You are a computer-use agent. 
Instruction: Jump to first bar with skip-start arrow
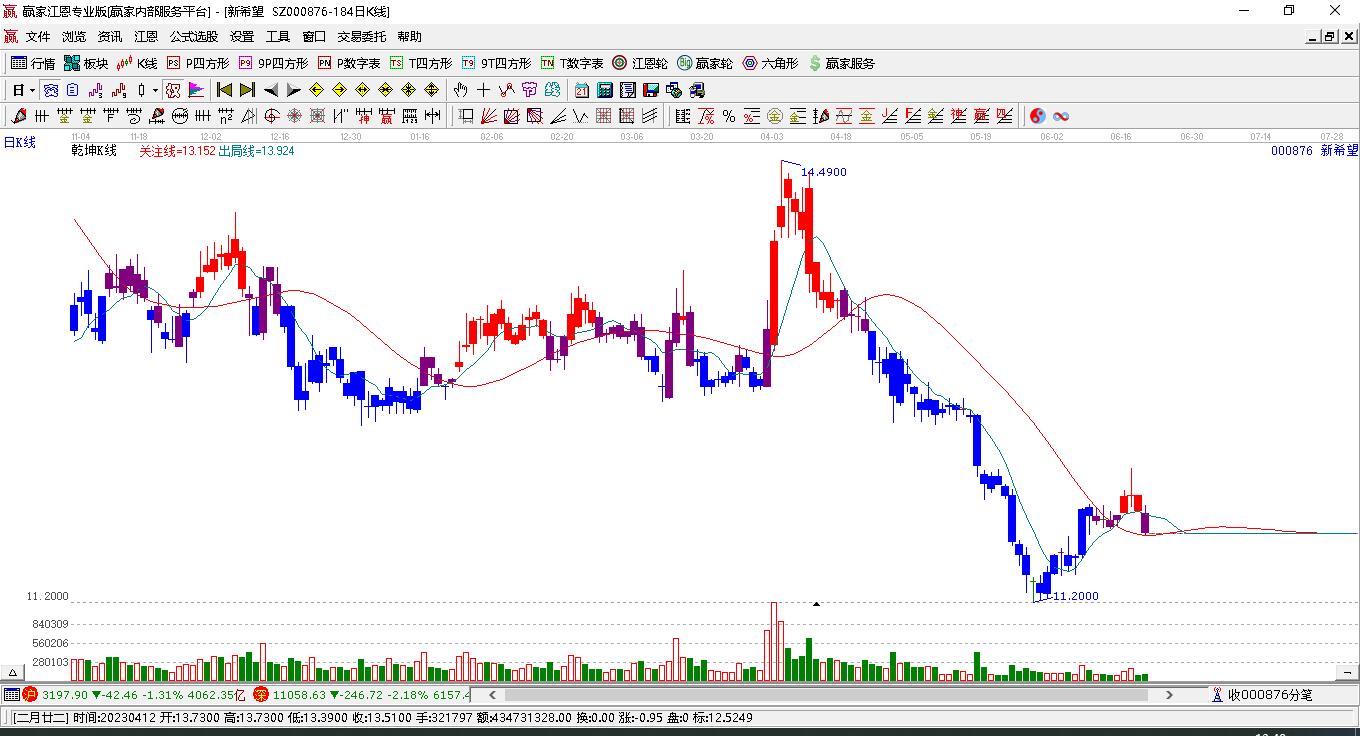coord(225,90)
